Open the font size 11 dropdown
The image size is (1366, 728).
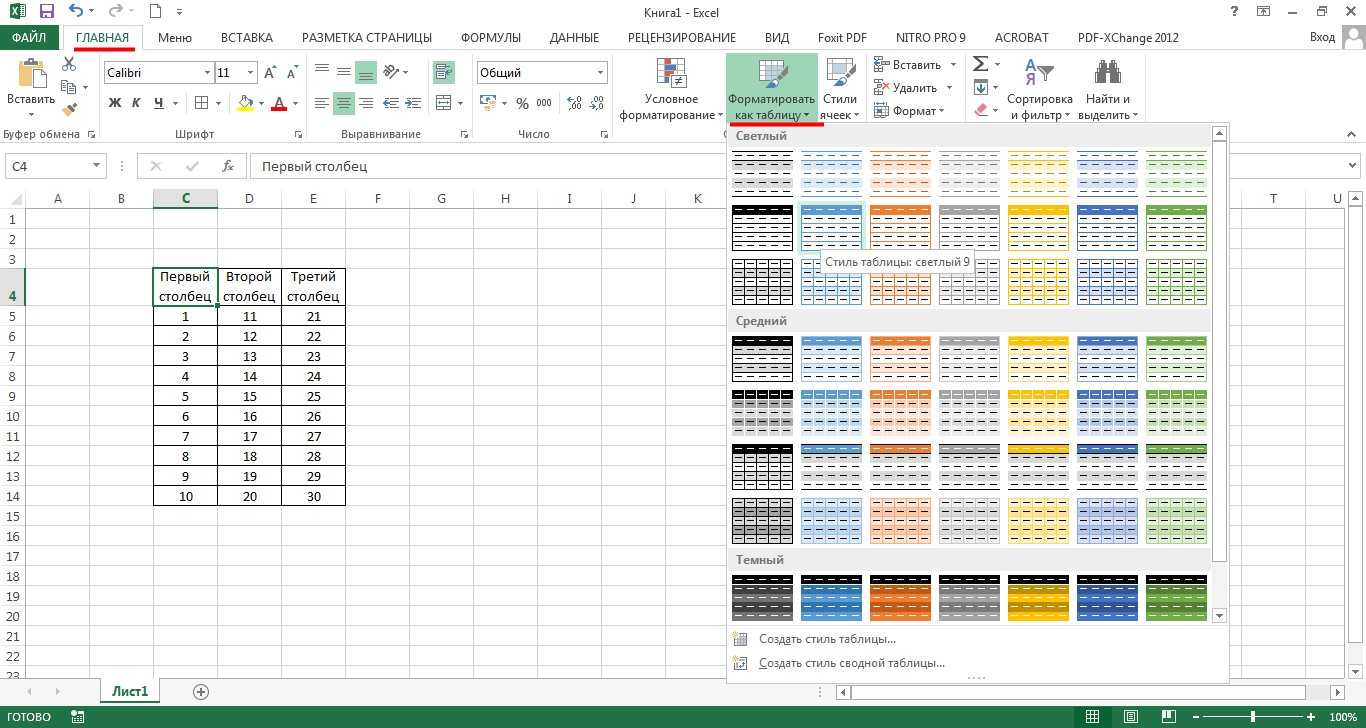point(250,73)
